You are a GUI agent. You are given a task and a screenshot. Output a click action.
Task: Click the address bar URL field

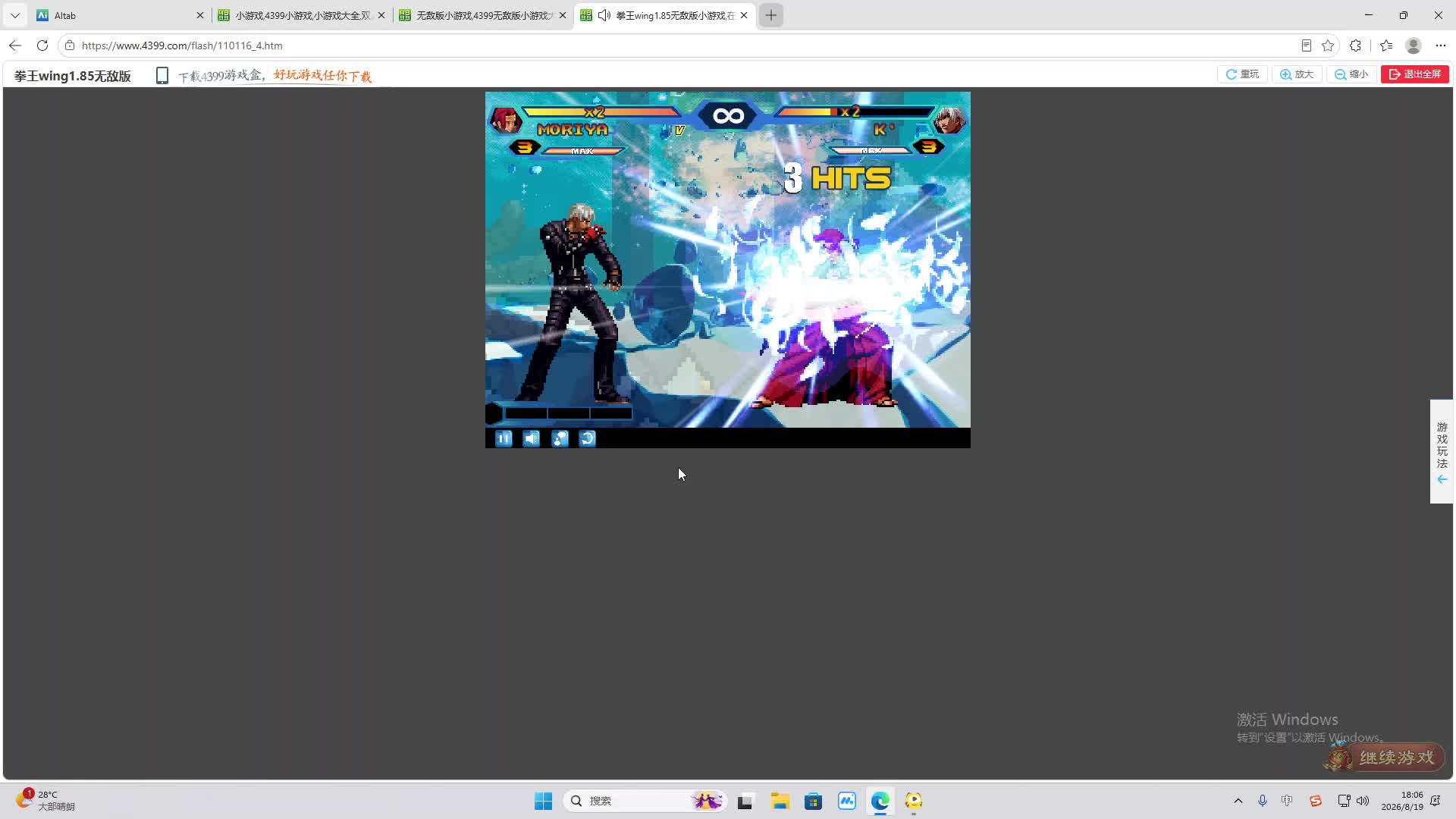682,45
